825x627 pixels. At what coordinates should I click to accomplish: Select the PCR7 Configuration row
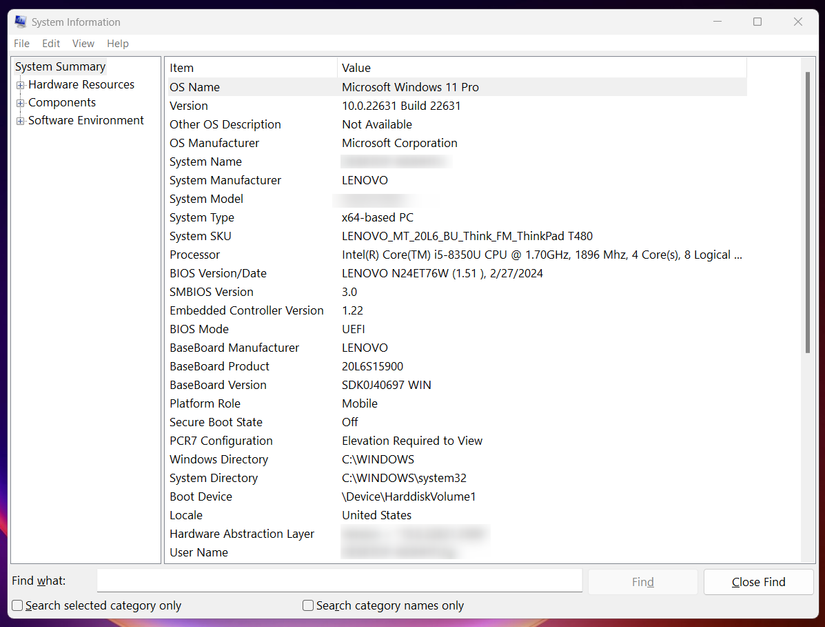pyautogui.click(x=250, y=440)
